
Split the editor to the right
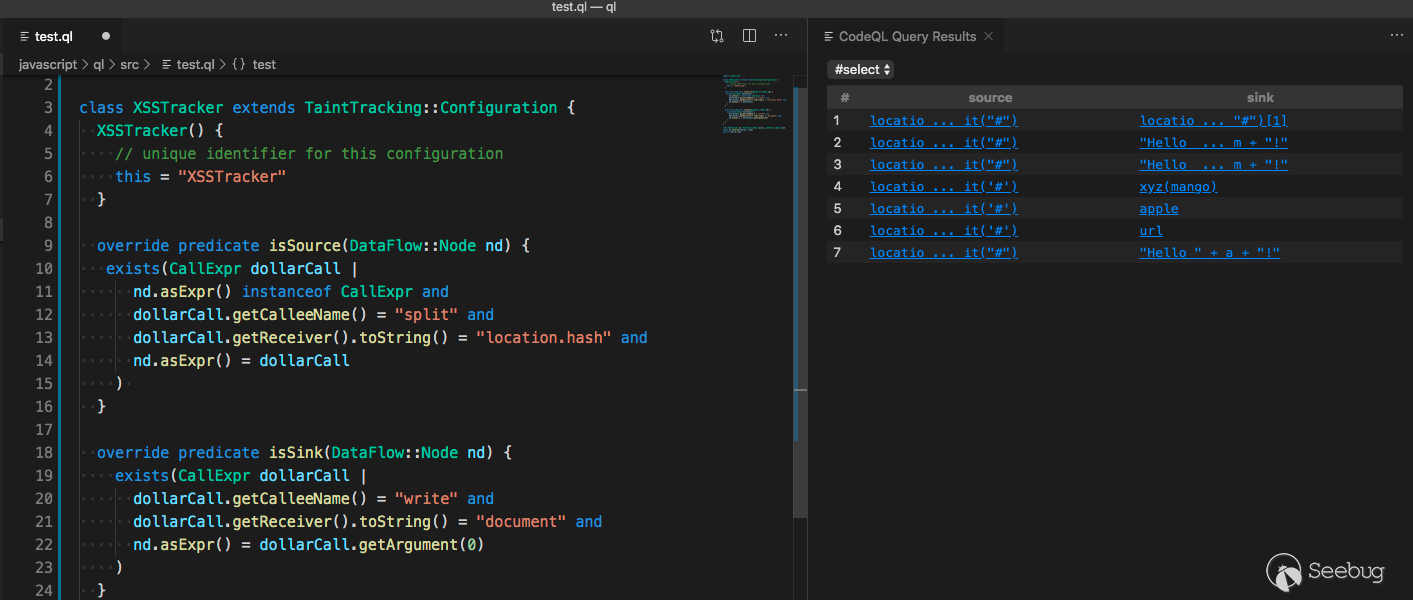tap(749, 36)
